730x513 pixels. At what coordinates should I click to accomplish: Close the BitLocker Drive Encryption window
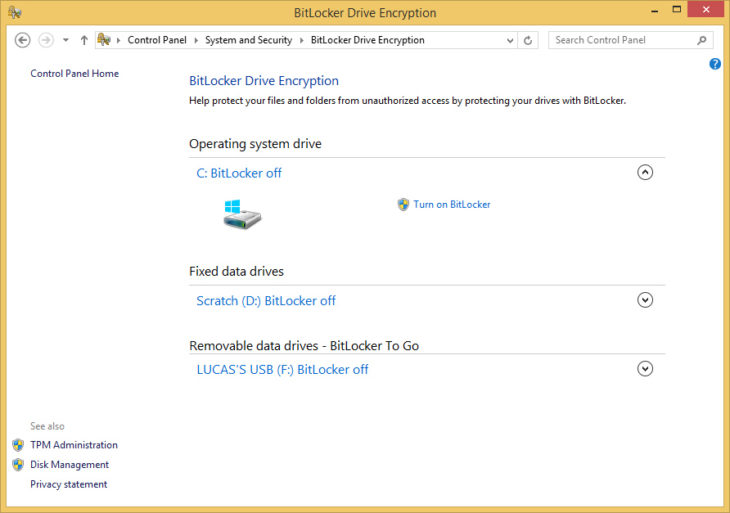(x=706, y=9)
